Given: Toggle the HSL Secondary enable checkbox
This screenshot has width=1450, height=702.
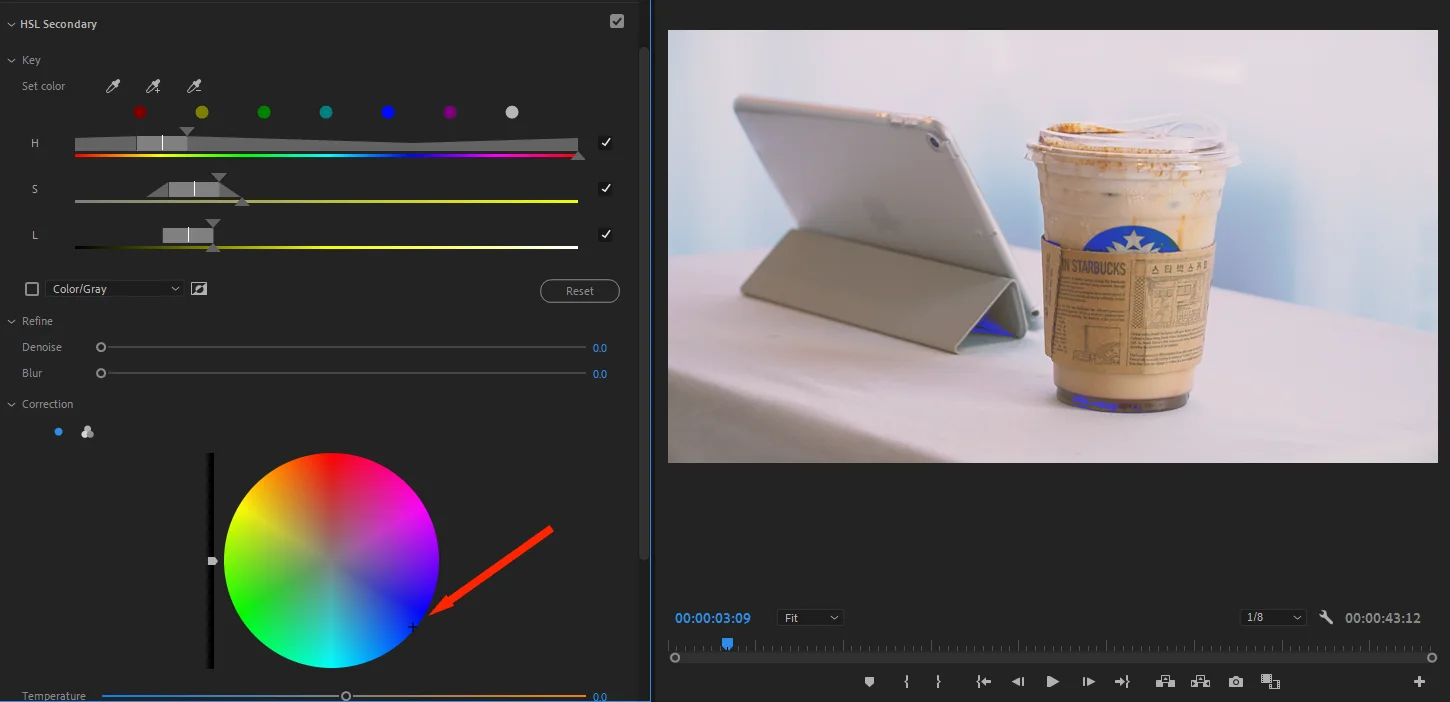Looking at the screenshot, I should (617, 21).
